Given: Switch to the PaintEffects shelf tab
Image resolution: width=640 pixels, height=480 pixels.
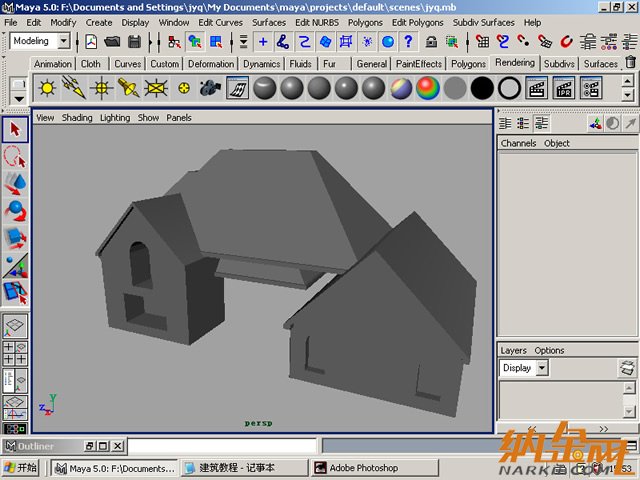Looking at the screenshot, I should 419,64.
